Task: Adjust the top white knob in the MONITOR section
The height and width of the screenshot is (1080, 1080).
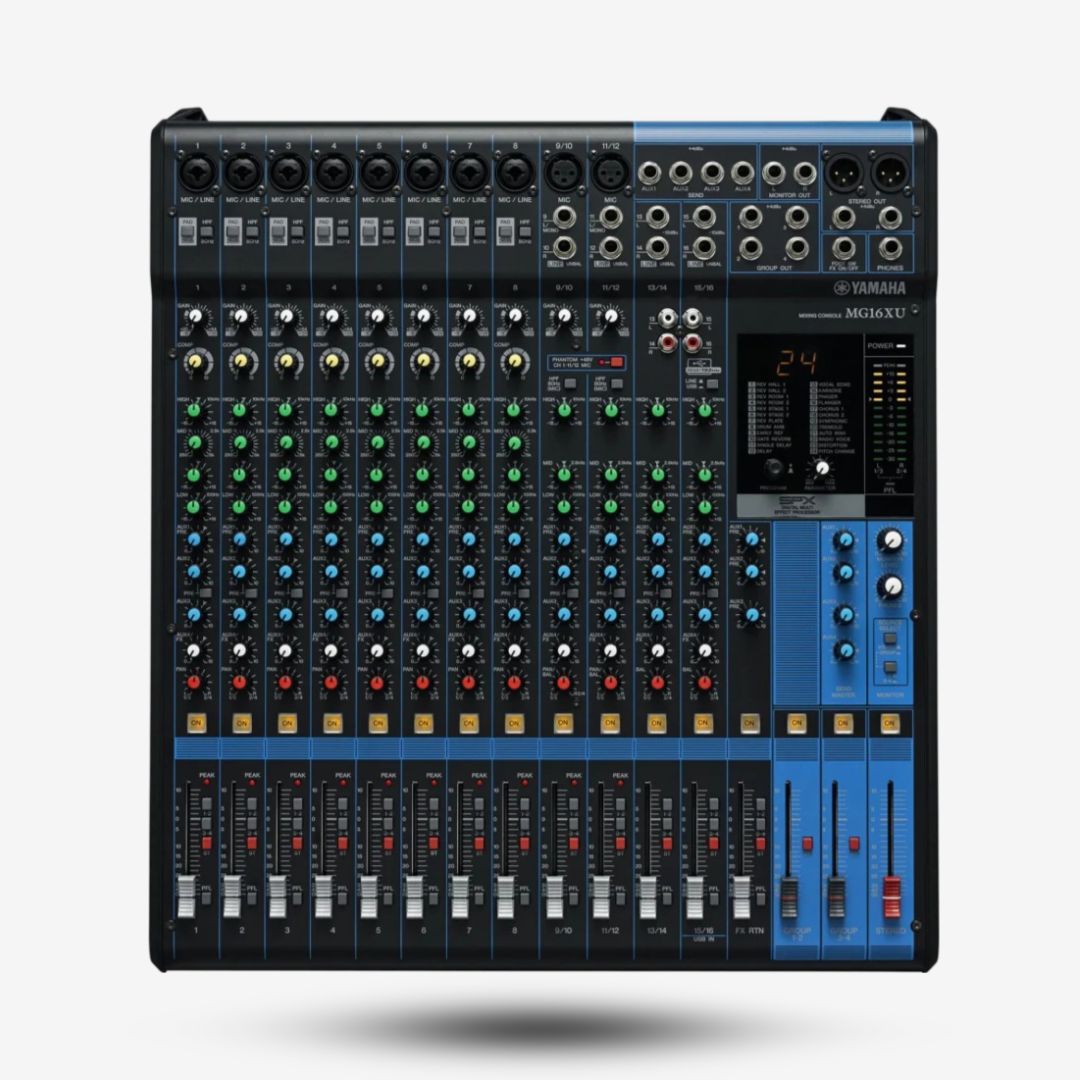Action: pos(891,539)
